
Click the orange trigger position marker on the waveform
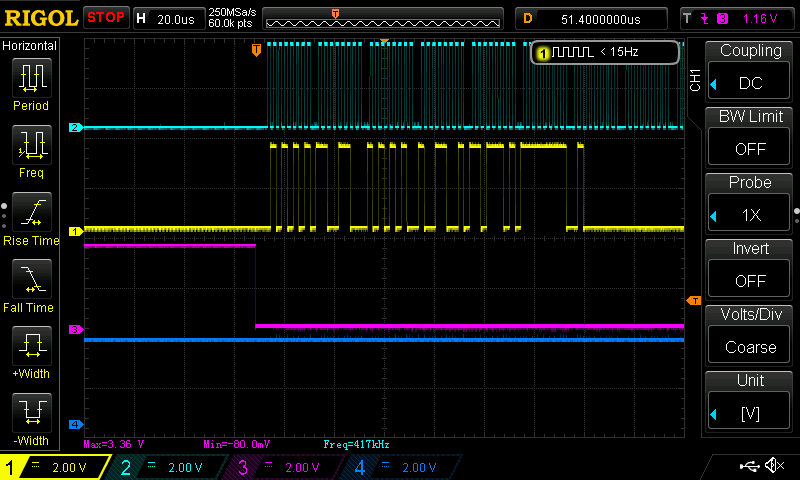(x=257, y=49)
